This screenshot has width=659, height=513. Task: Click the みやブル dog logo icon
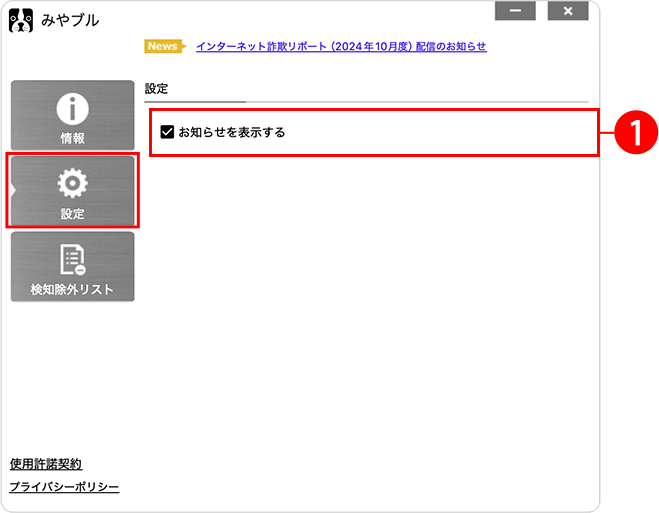coord(21,20)
